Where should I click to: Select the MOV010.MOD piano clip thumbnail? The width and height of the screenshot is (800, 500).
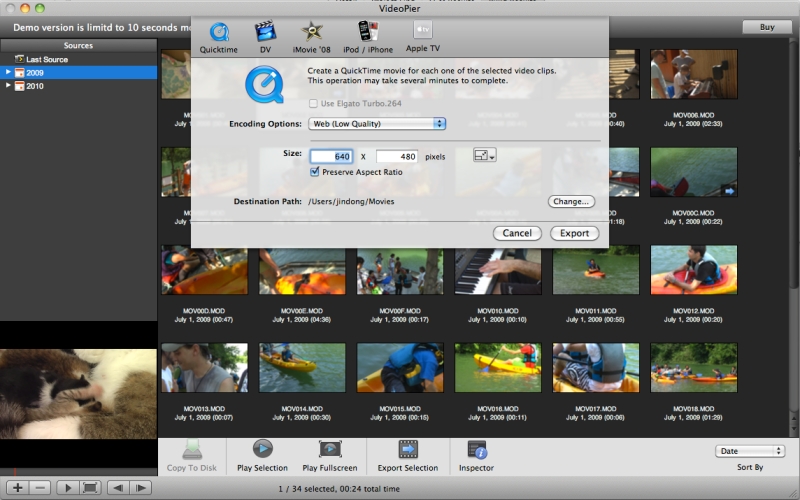tap(498, 270)
